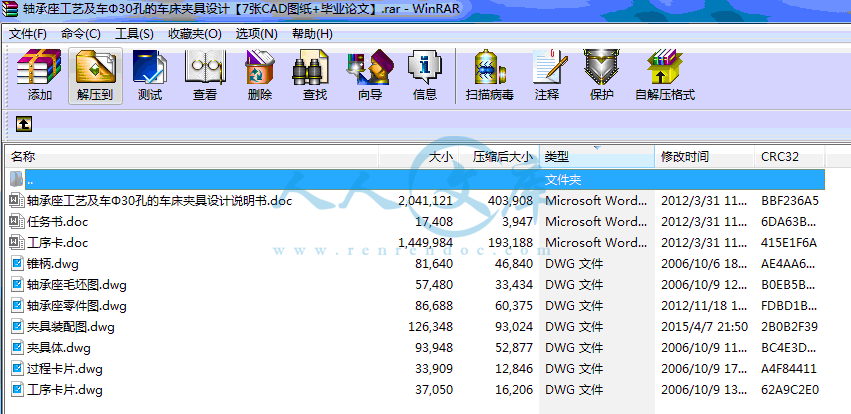Viewport: 851px width, 414px height.
Task: Select the file 工序卡片.dwg
Action: 65,390
